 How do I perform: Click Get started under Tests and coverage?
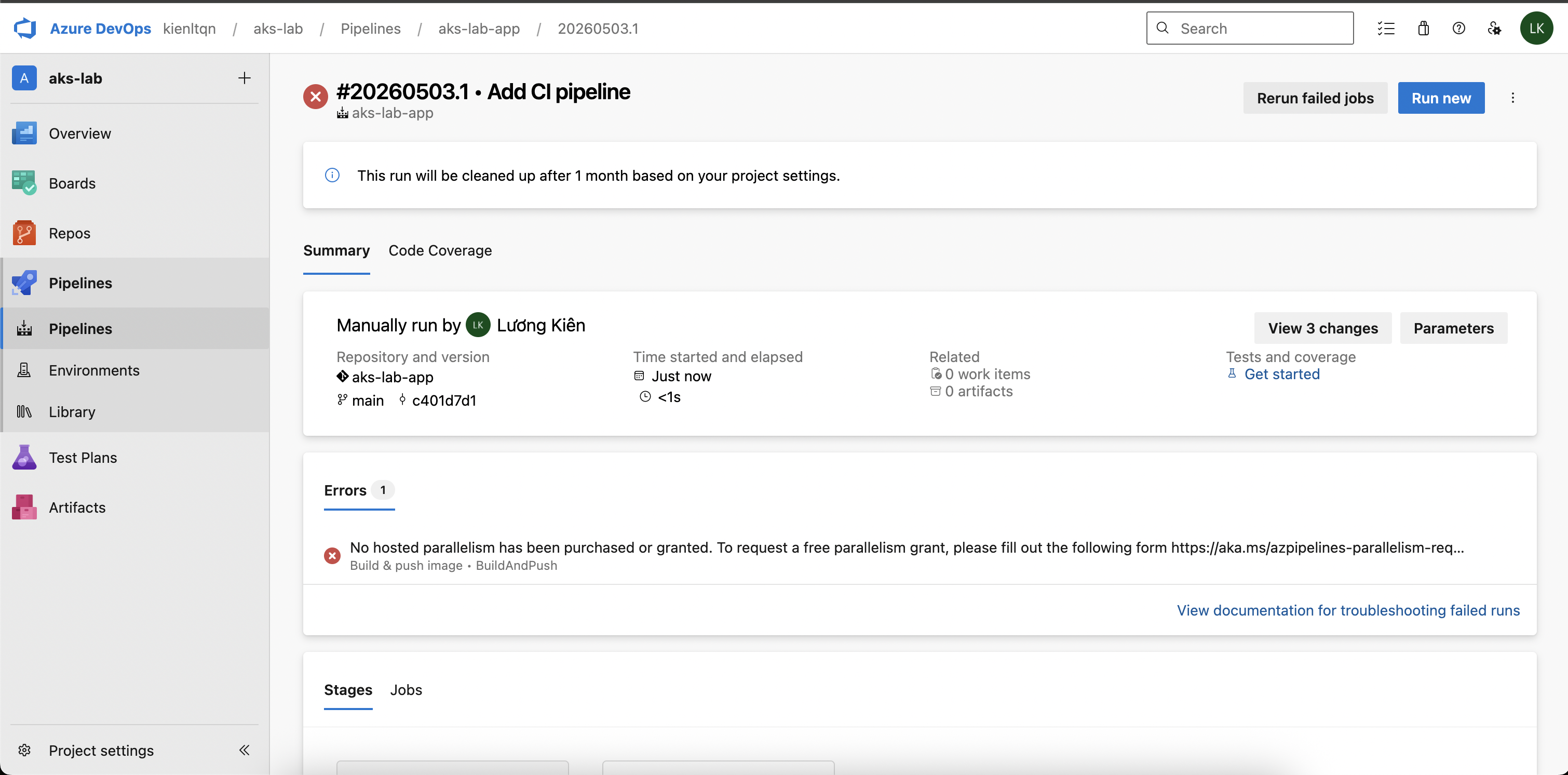click(1282, 374)
